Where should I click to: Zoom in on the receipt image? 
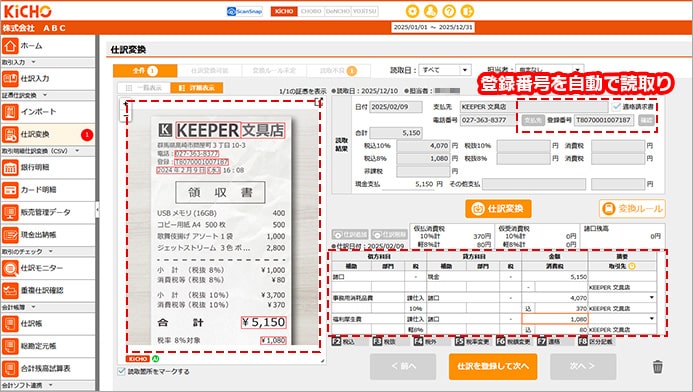126,105
